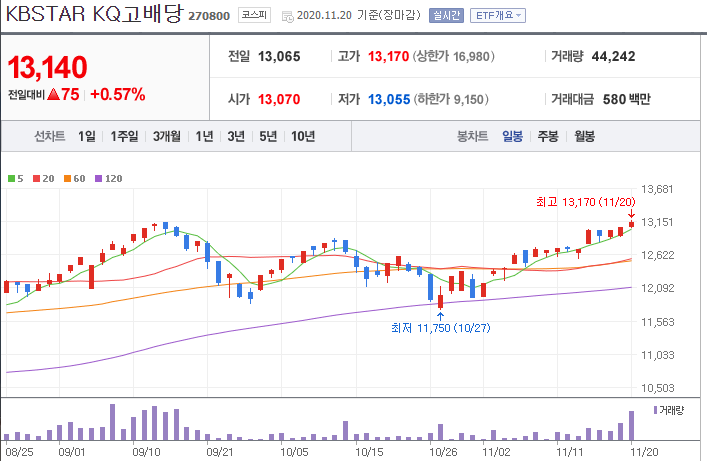
Task: Click the red up-triangle change icon
Action: 53,94
